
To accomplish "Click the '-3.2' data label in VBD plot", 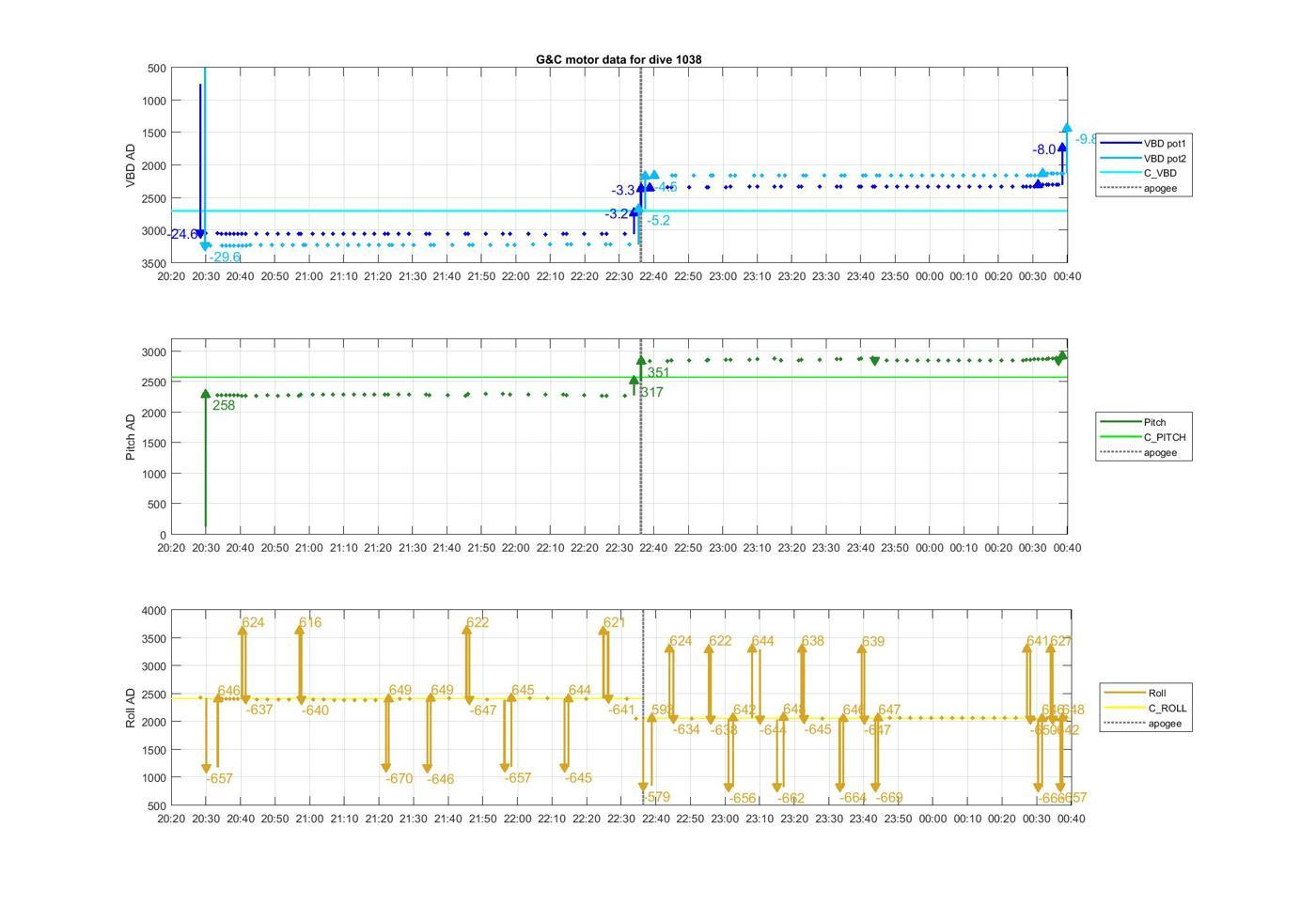I will tap(617, 213).
